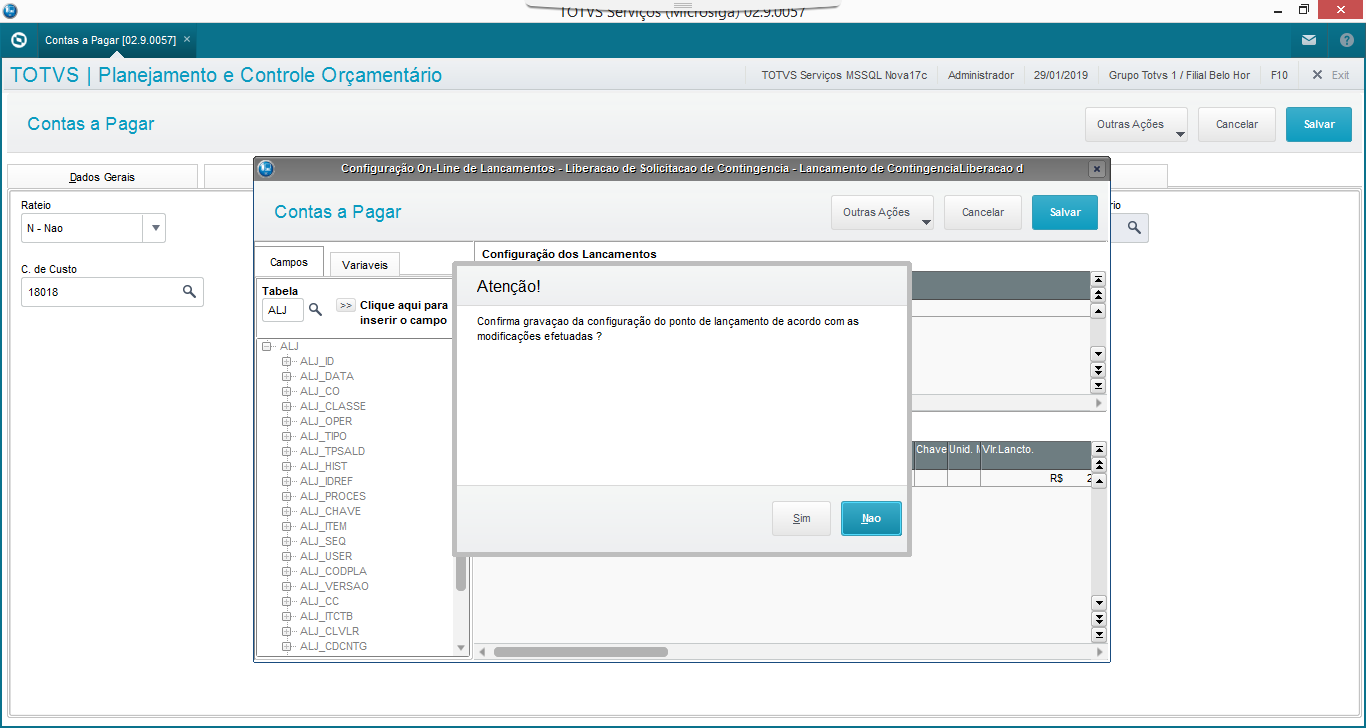Expand the ALJ_OPER tree node
The image size is (1366, 728).
(287, 421)
